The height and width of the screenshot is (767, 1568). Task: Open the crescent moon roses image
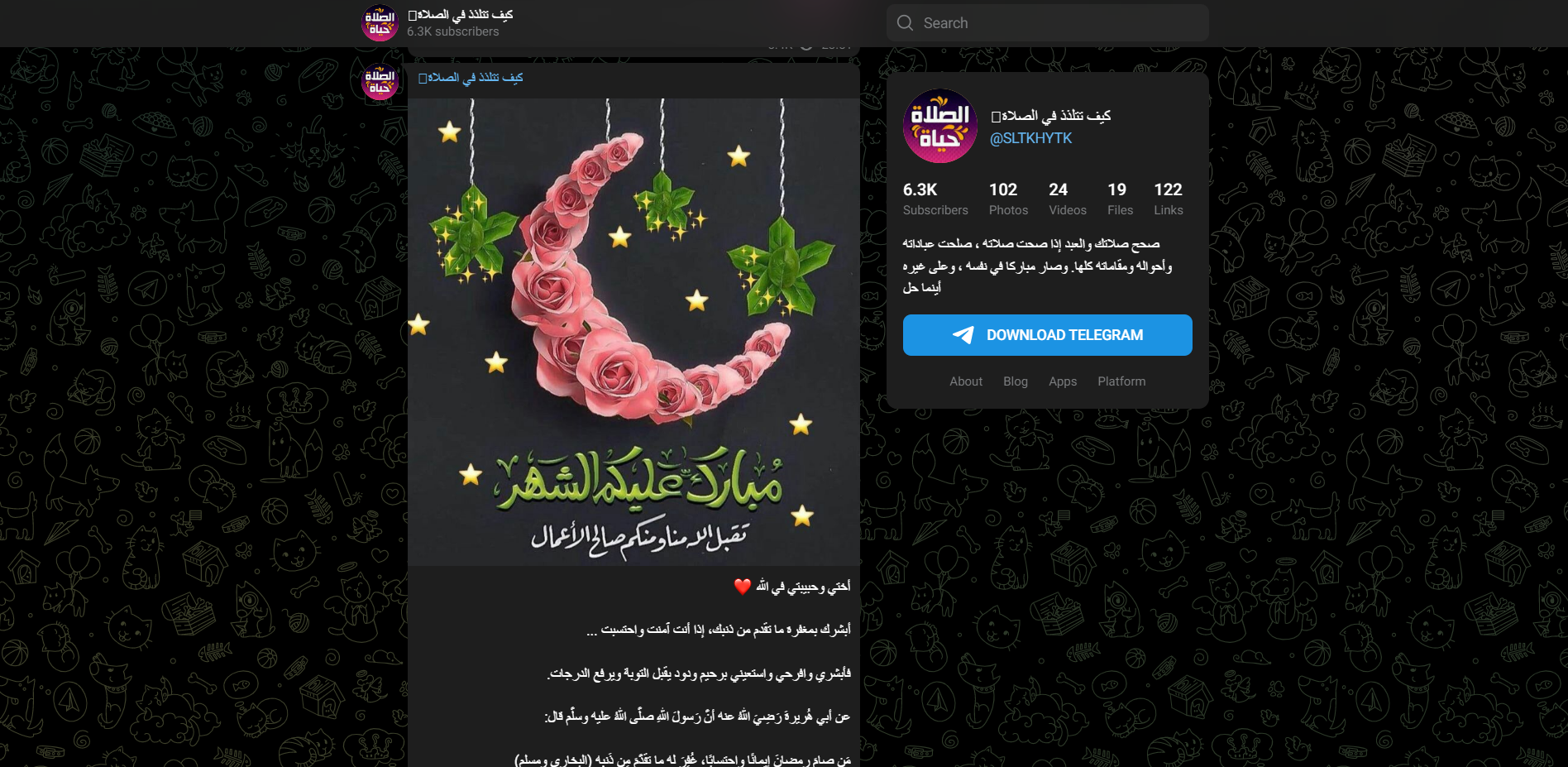coord(633,332)
